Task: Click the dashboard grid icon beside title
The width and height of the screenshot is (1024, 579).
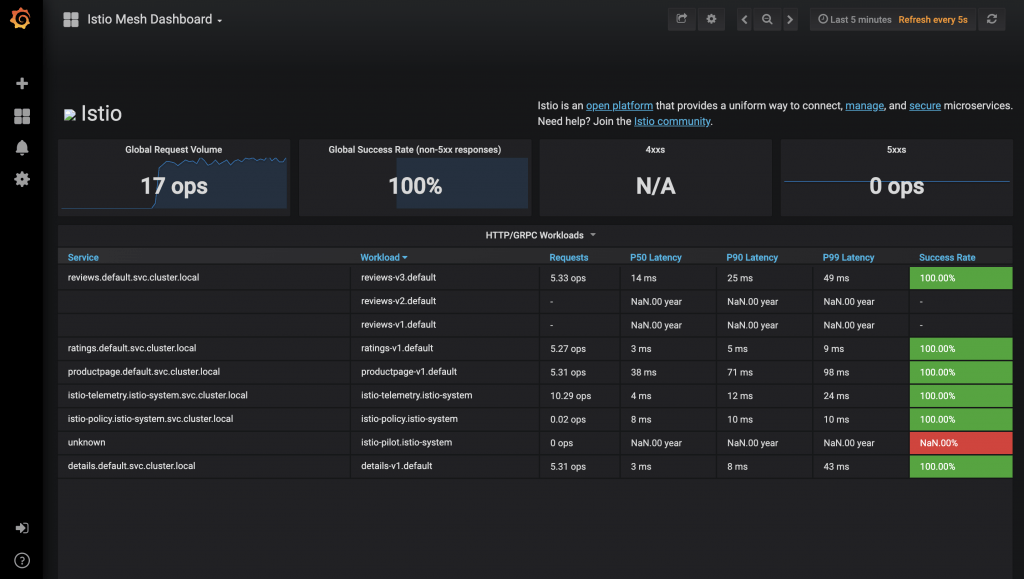Action: [x=71, y=20]
